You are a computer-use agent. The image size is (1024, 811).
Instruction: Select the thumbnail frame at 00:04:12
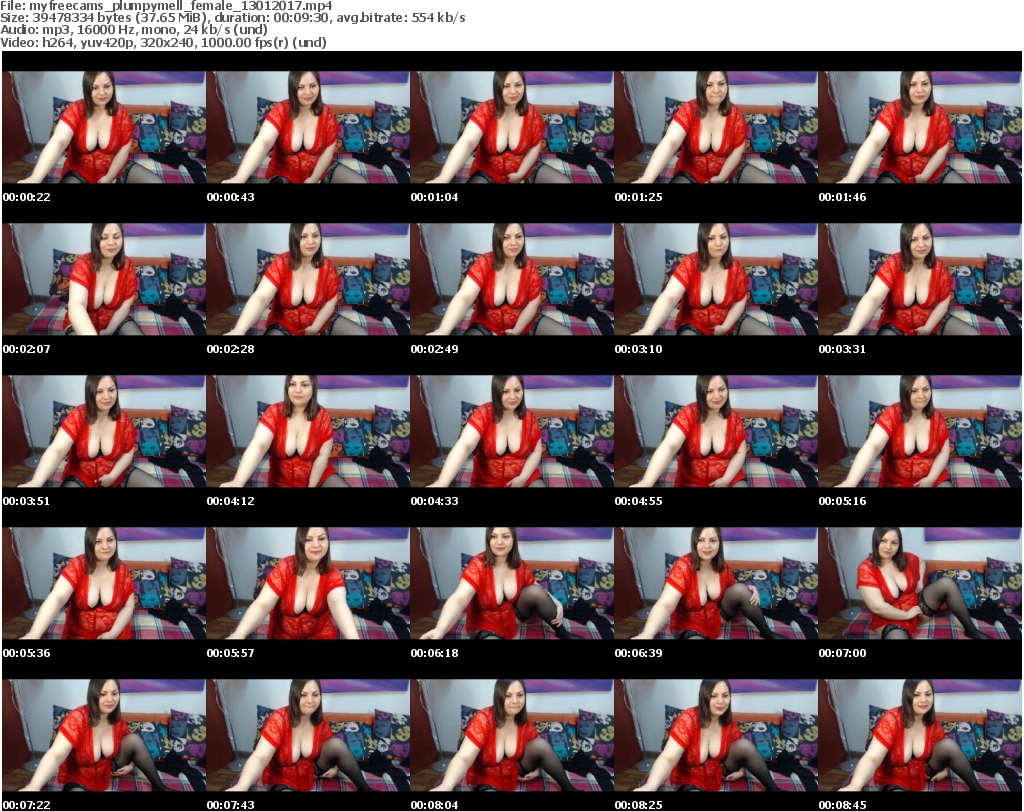308,432
